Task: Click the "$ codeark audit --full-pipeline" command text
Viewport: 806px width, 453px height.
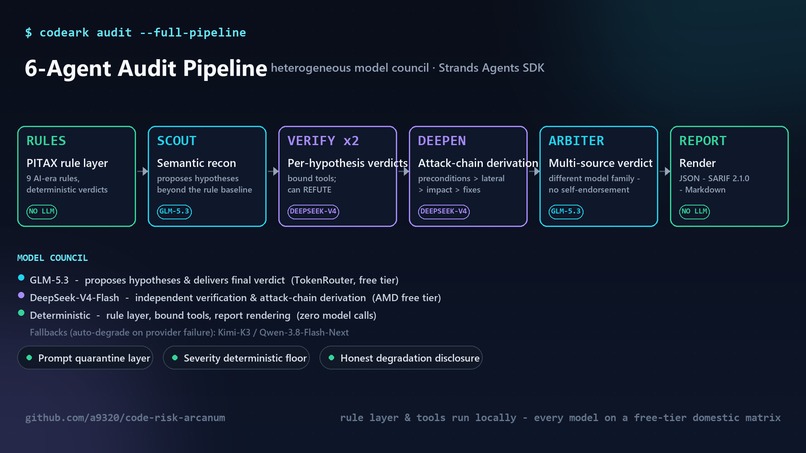Action: click(136, 32)
